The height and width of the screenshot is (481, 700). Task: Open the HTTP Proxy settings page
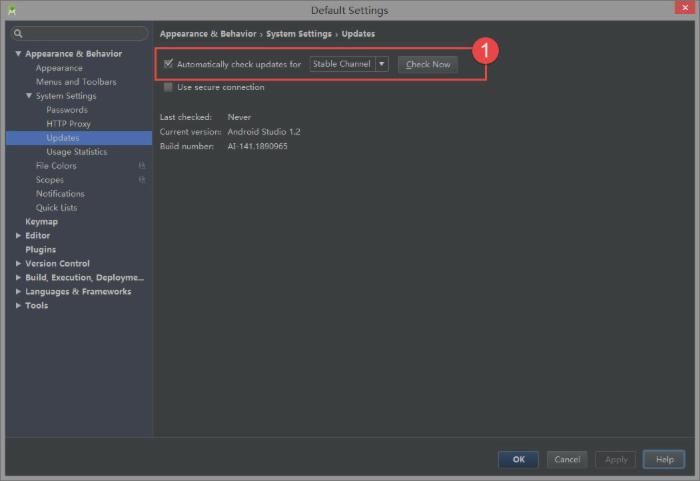(68, 124)
